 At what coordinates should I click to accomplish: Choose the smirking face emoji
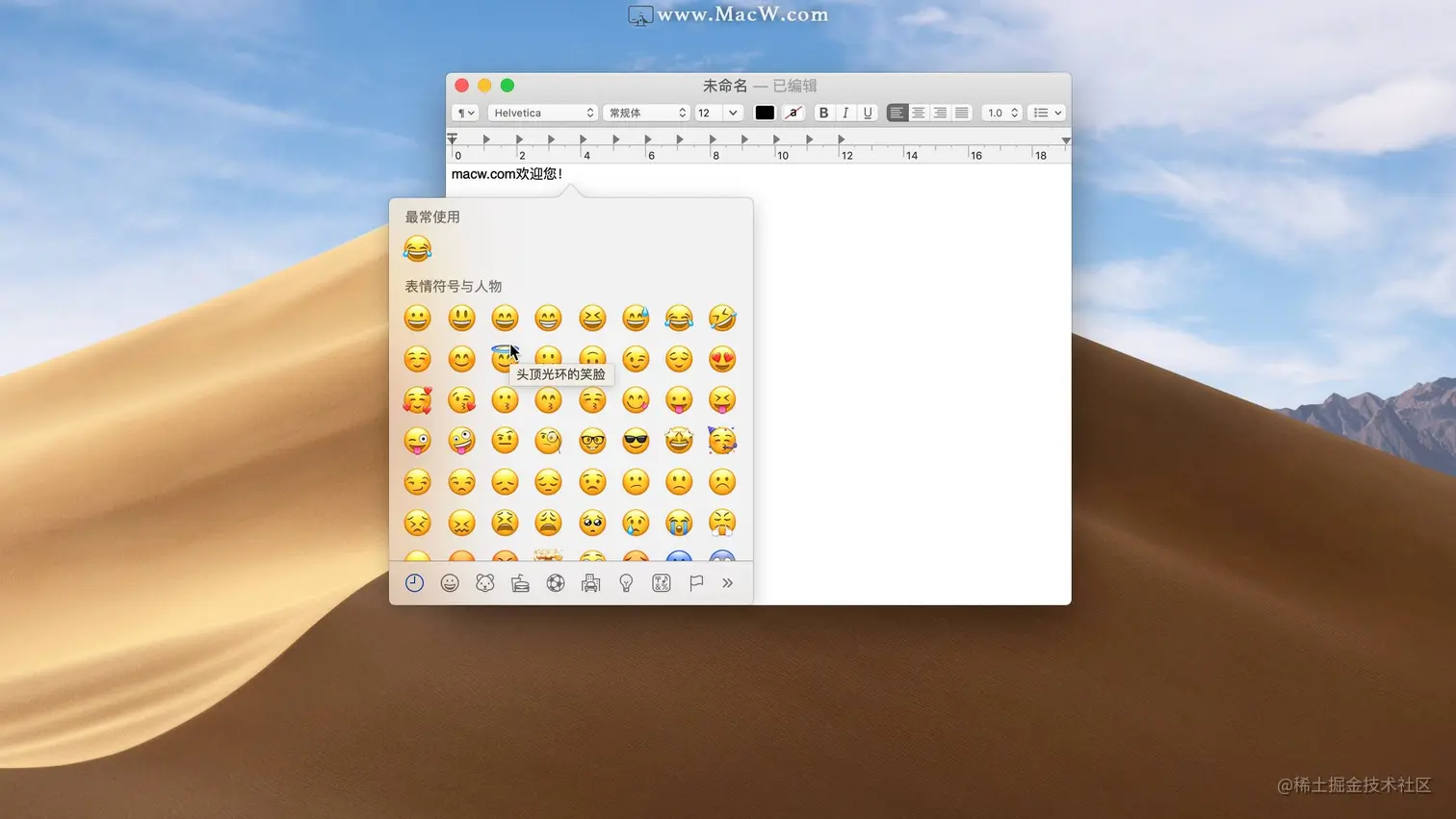(417, 481)
